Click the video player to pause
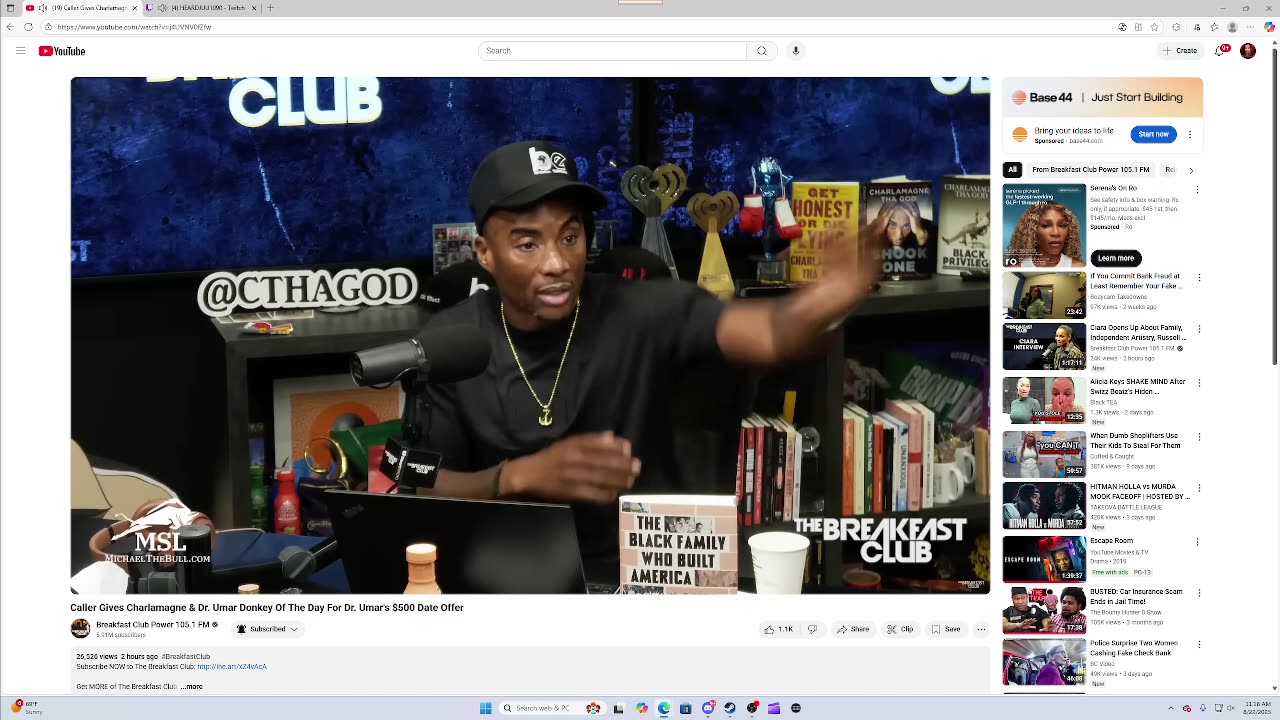The image size is (1280, 720). pyautogui.click(x=530, y=335)
